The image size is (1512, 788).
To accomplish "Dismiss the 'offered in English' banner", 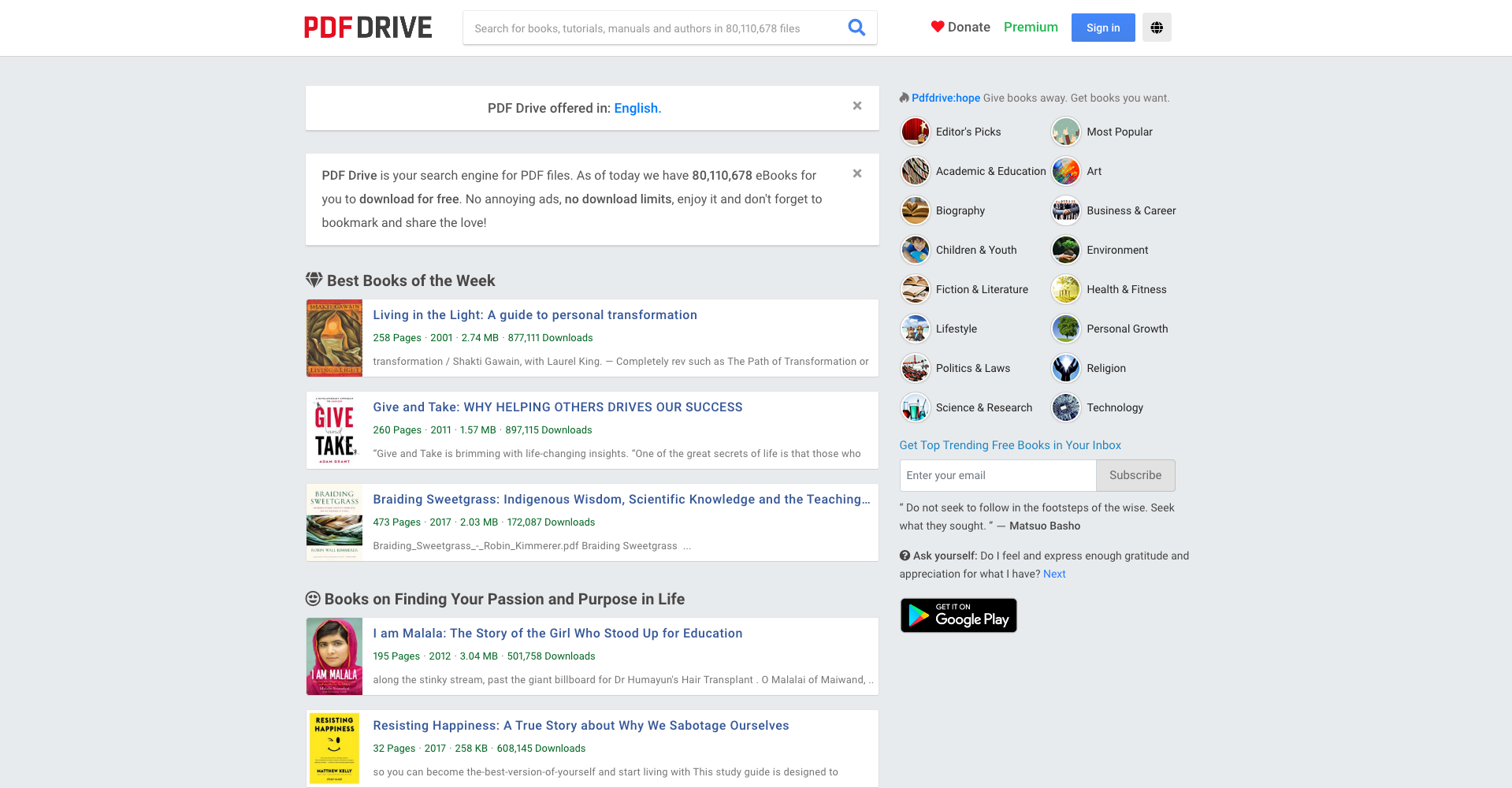I will tap(857, 106).
